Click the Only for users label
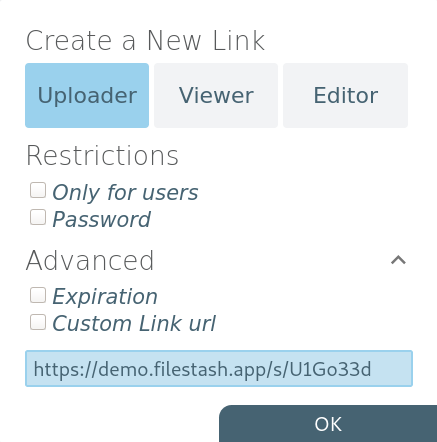The image size is (437, 442). point(125,193)
